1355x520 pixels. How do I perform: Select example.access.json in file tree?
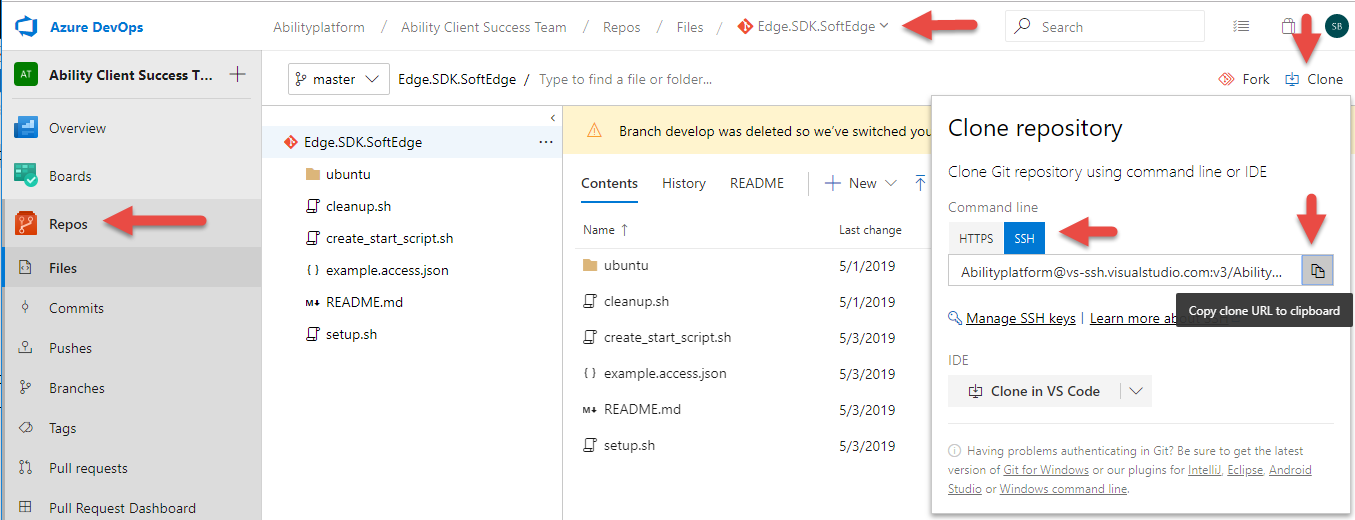[x=387, y=270]
